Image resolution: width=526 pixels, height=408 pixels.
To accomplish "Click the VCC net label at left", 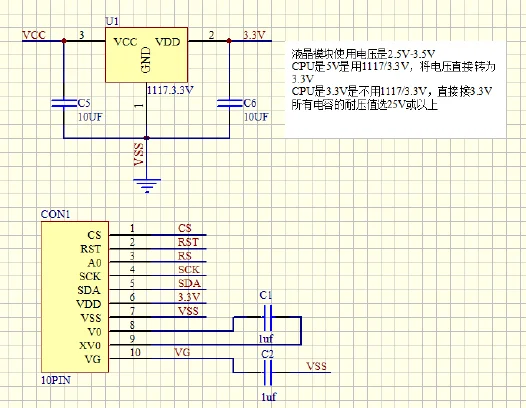I will [x=34, y=35].
